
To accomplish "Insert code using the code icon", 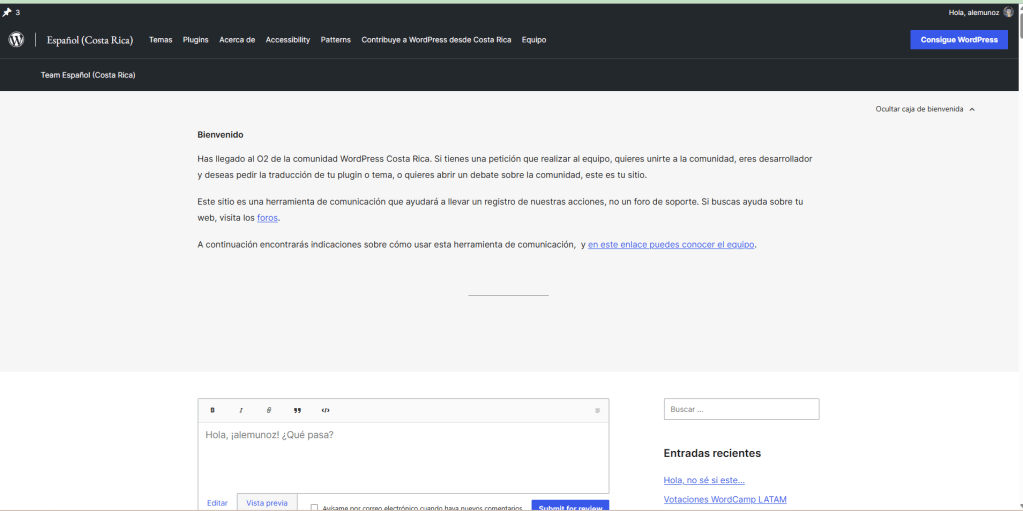I will pos(326,410).
